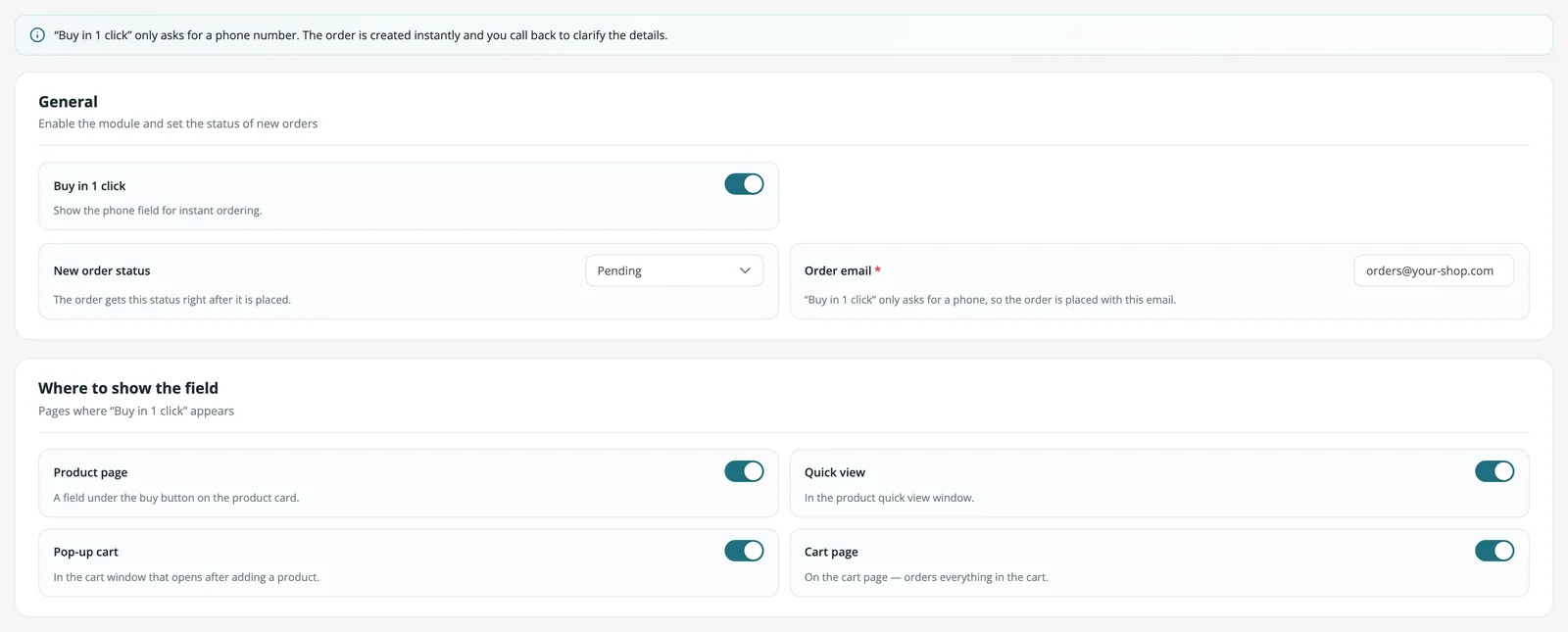Switch off the Quick view toggle
The image size is (1568, 632).
coord(1494,471)
